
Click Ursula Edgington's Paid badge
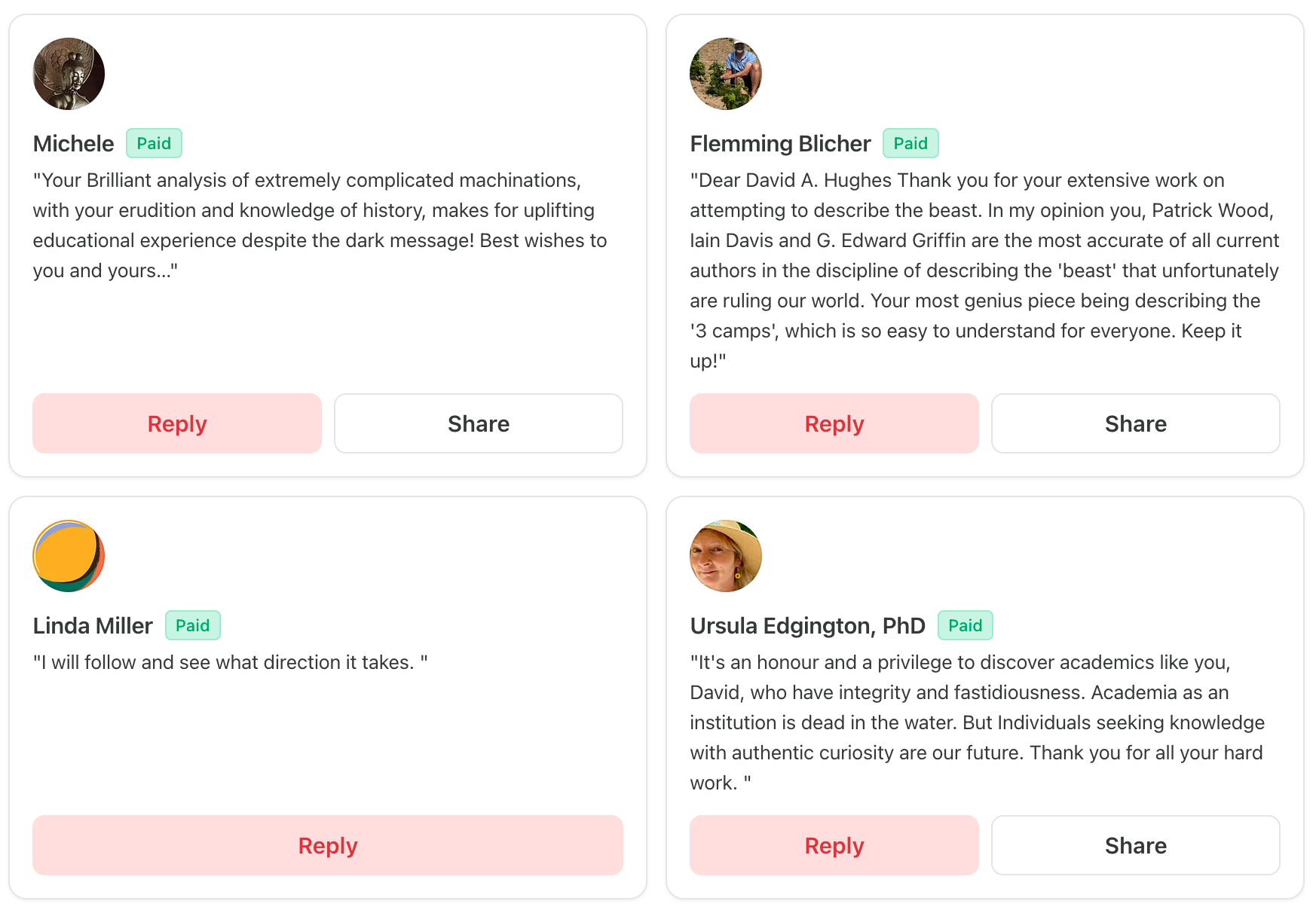tap(965, 625)
